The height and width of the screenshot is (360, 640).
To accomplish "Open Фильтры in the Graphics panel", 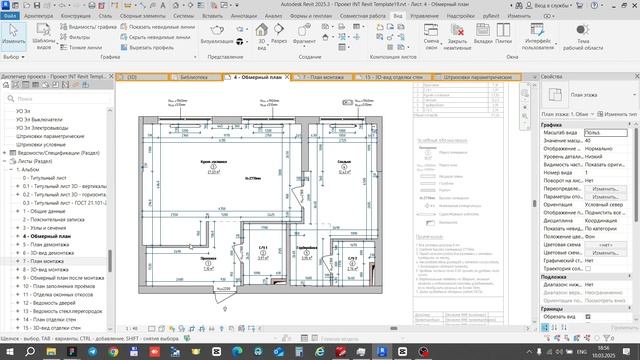I will click(75, 37).
